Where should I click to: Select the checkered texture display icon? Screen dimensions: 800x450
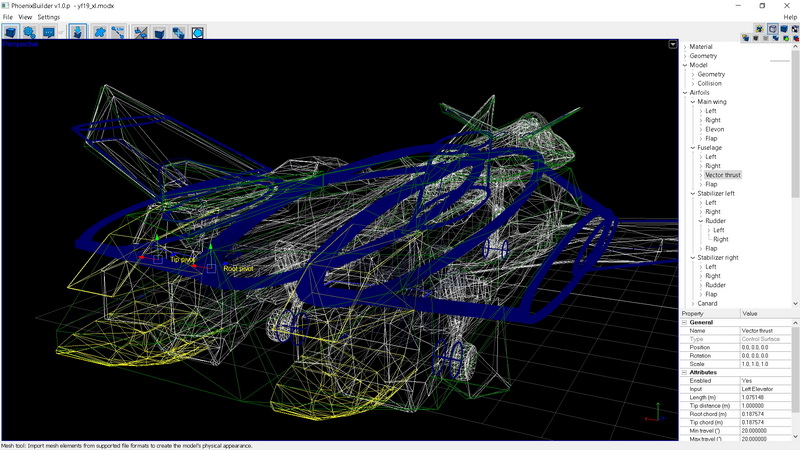(794, 29)
